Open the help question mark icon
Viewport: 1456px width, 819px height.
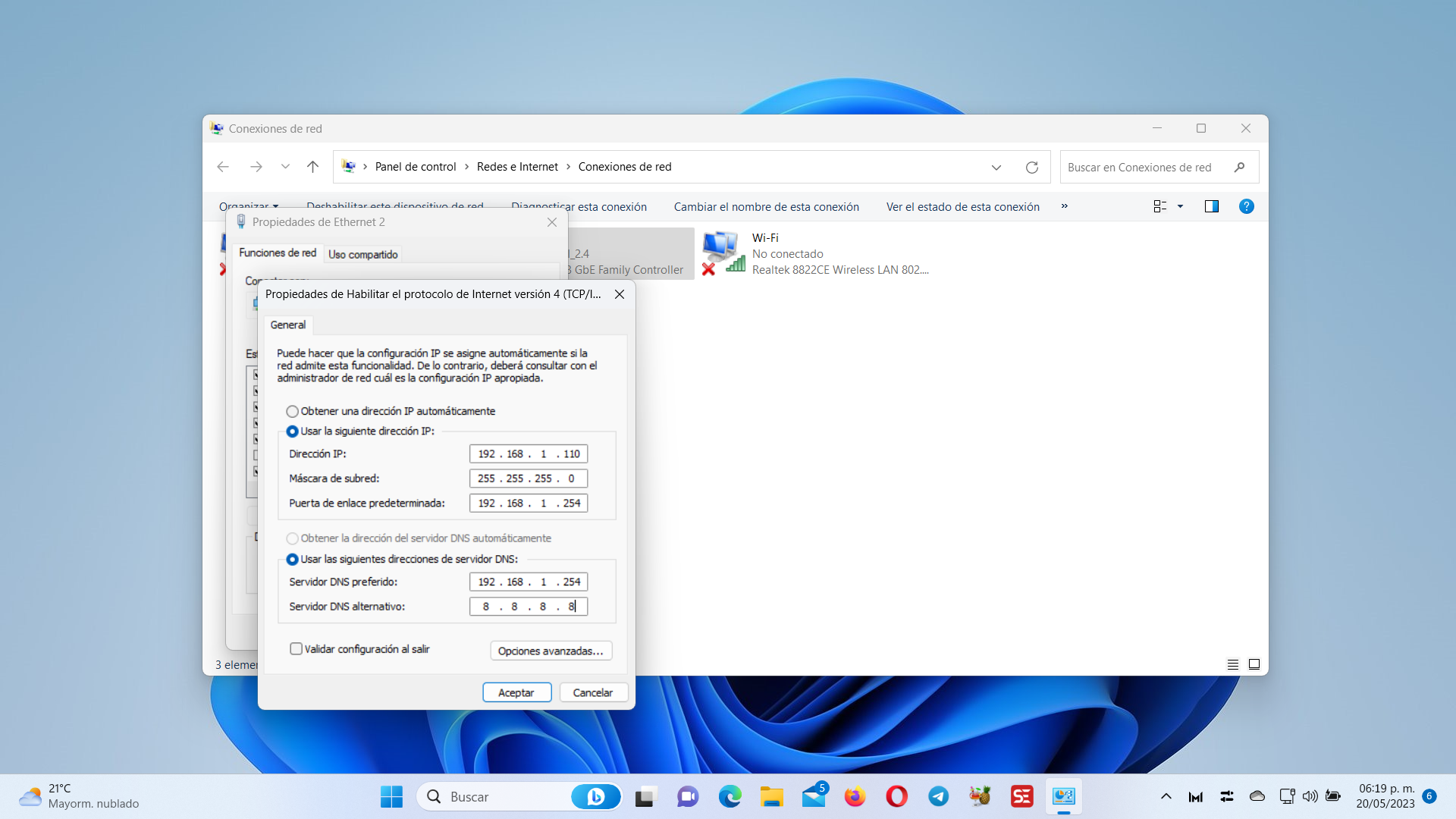pyautogui.click(x=1246, y=206)
